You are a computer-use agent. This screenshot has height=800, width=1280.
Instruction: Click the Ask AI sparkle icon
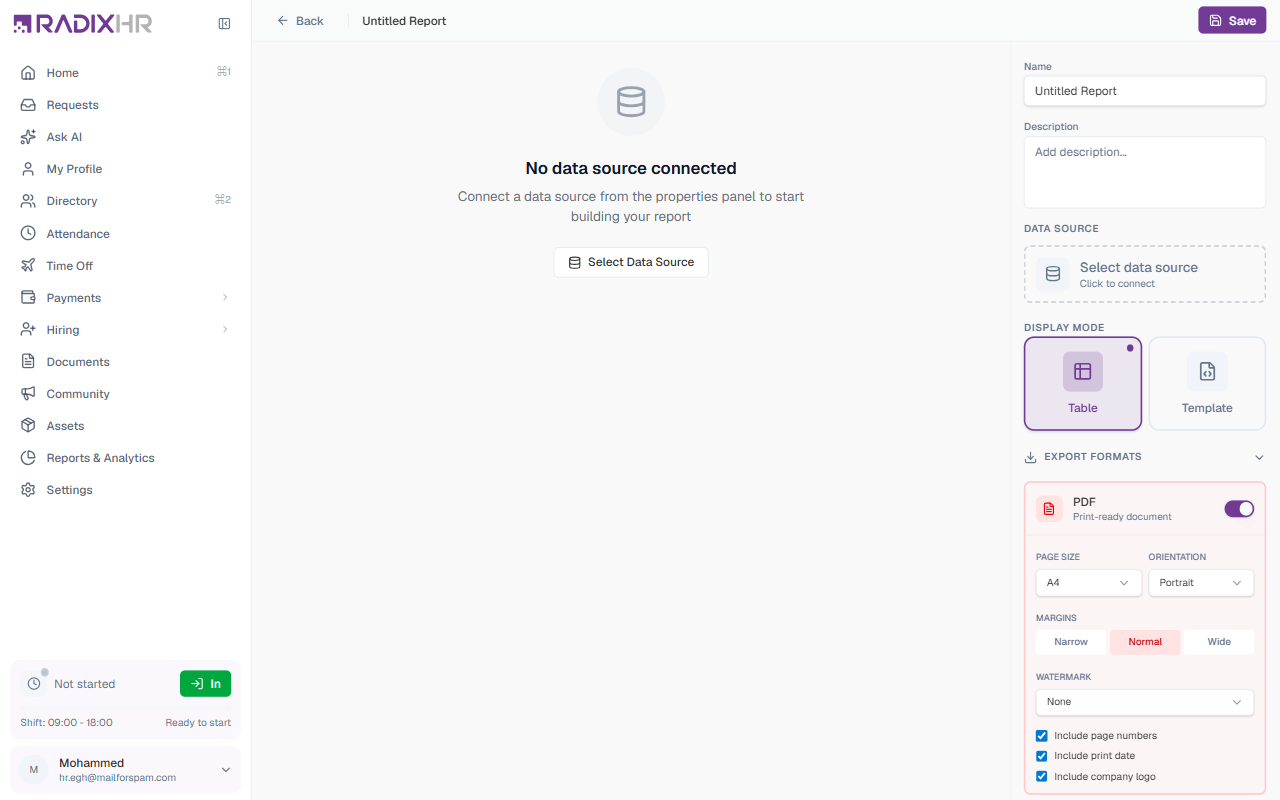pyautogui.click(x=28, y=136)
